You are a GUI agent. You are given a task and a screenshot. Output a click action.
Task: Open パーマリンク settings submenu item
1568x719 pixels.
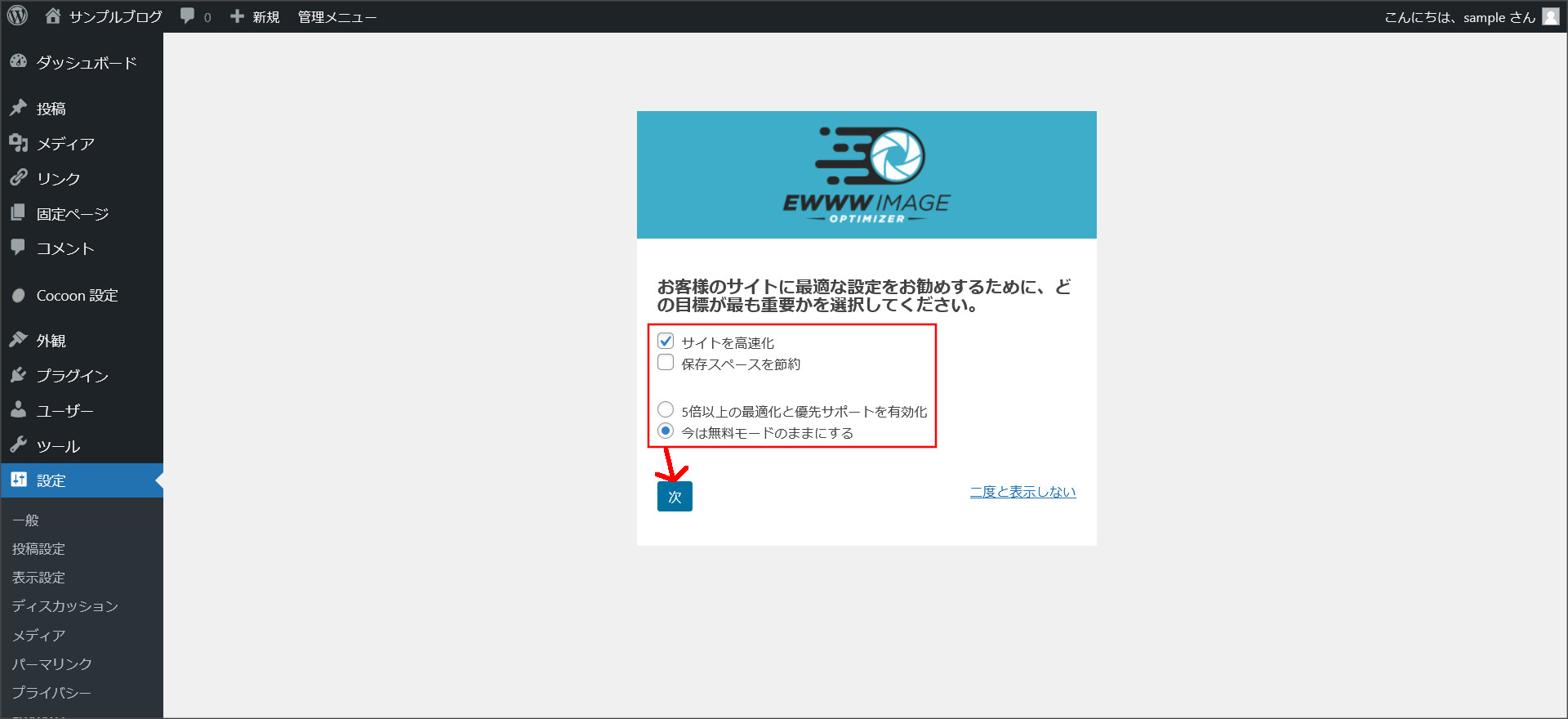point(51,663)
